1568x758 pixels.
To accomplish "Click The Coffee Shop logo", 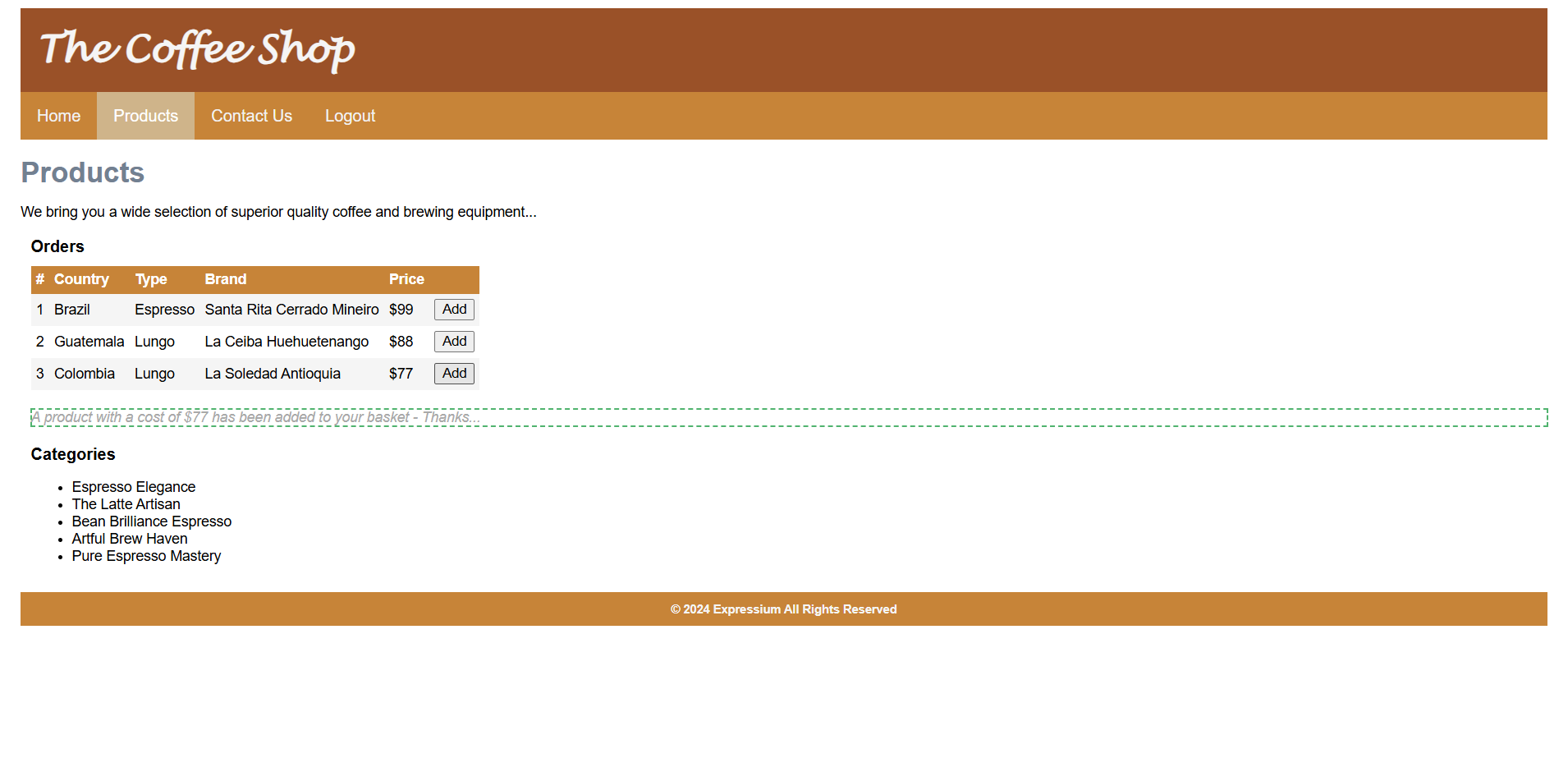I will (198, 49).
